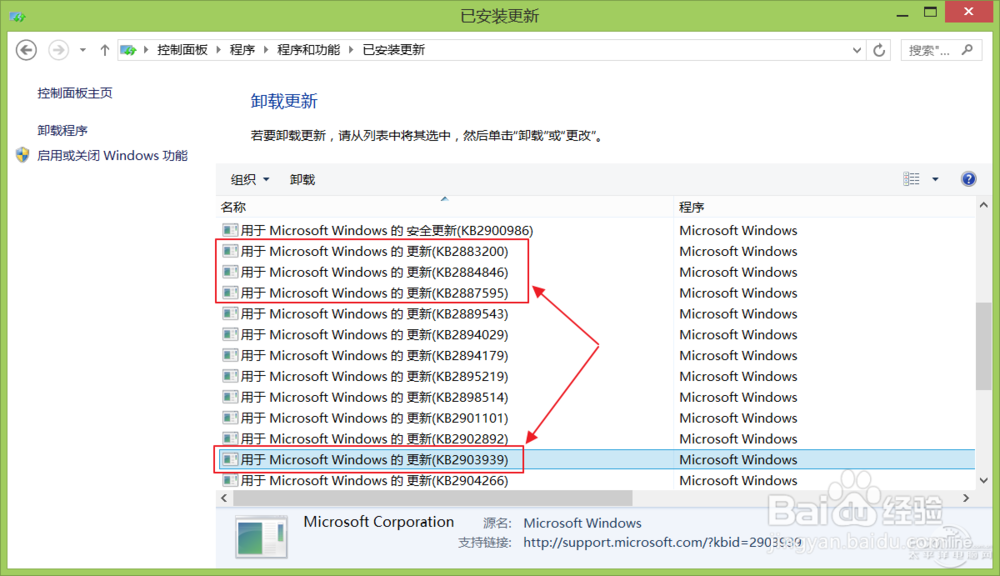The width and height of the screenshot is (1000, 576).
Task: Open 卸载程序 link
Action: click(62, 131)
